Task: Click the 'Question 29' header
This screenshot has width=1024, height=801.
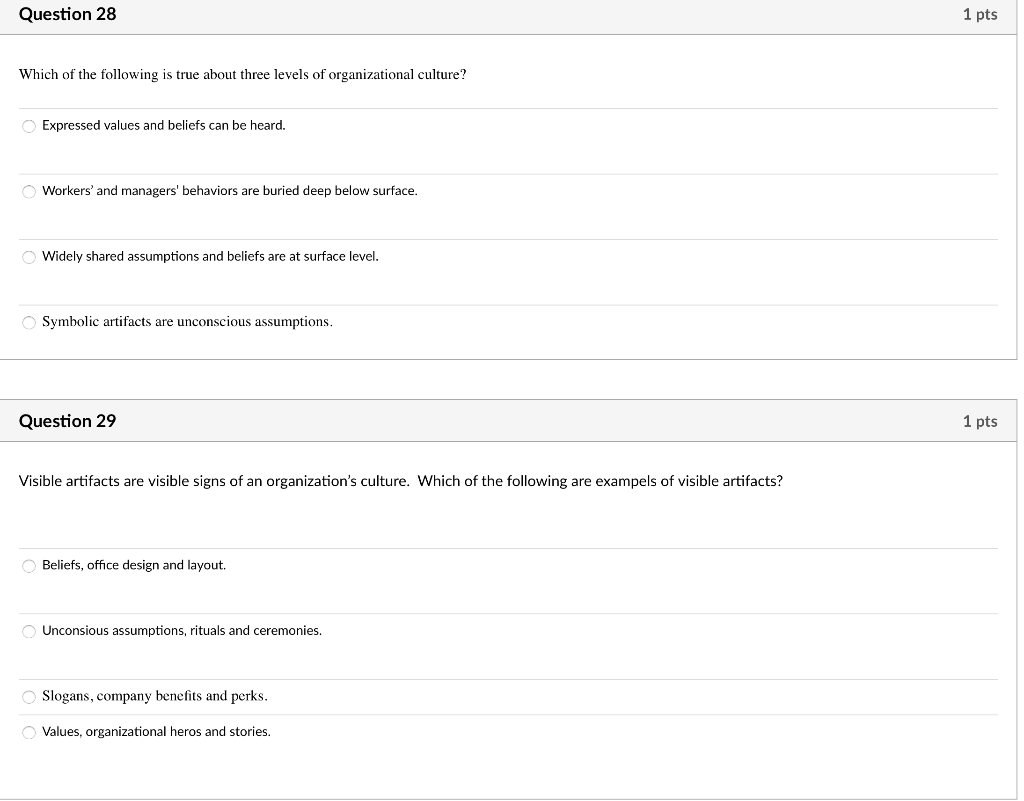Action: click(67, 421)
